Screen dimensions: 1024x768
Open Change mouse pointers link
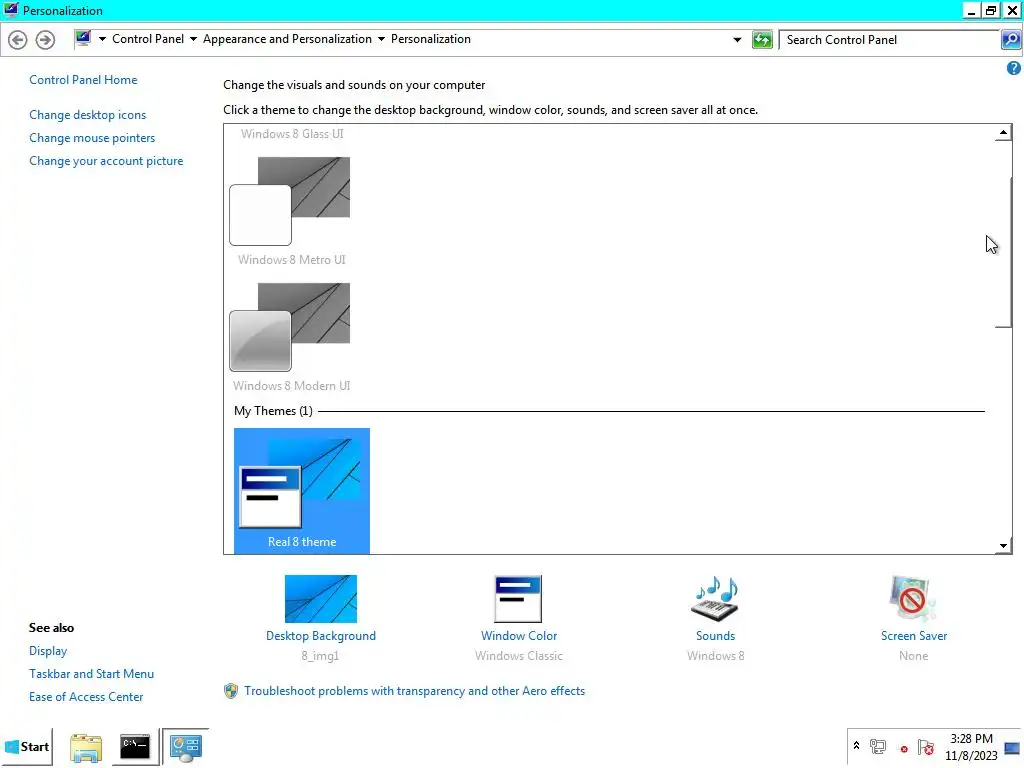pos(92,138)
